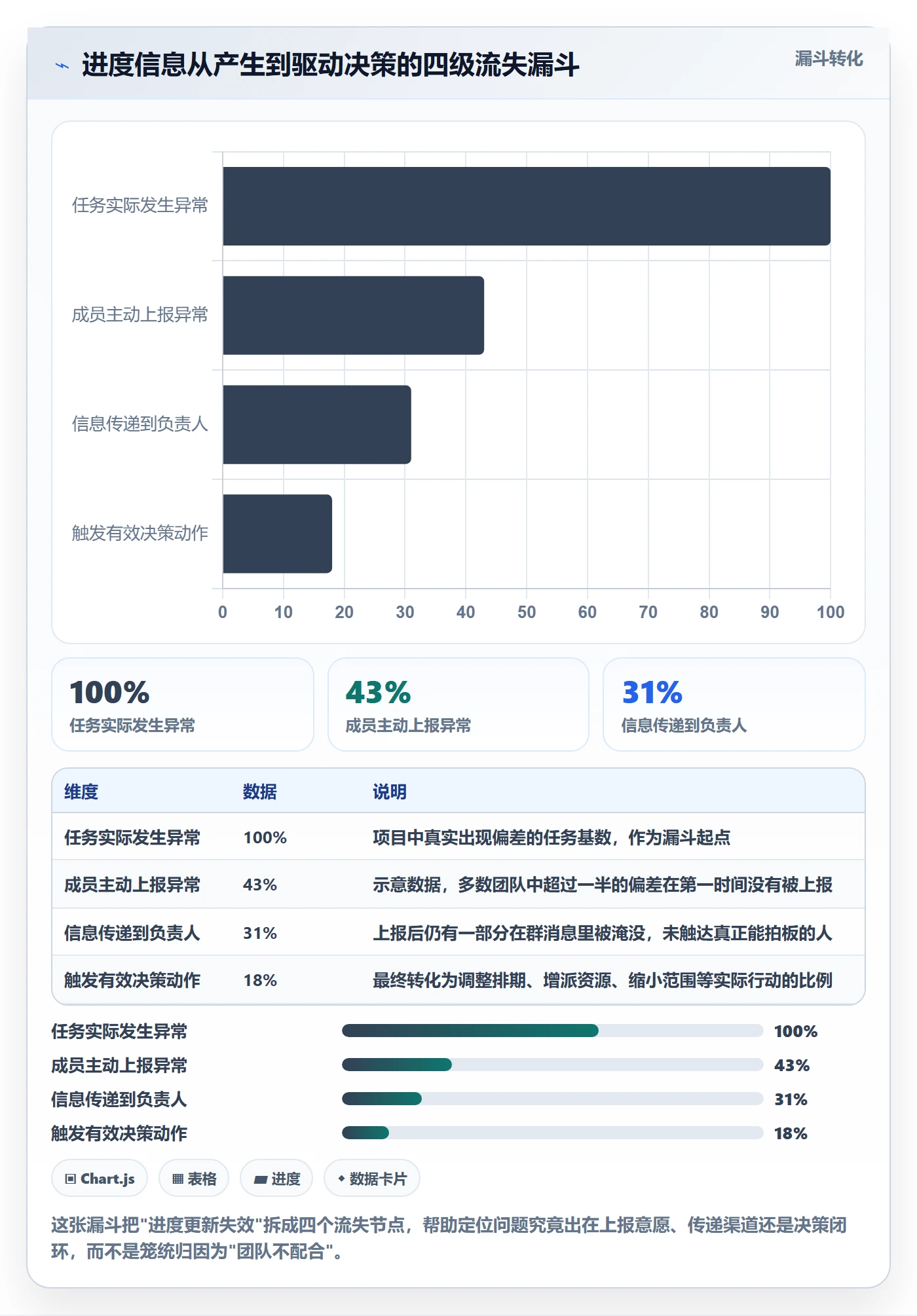Click progress label 触发有效决策动作 above the chips

tap(119, 1133)
